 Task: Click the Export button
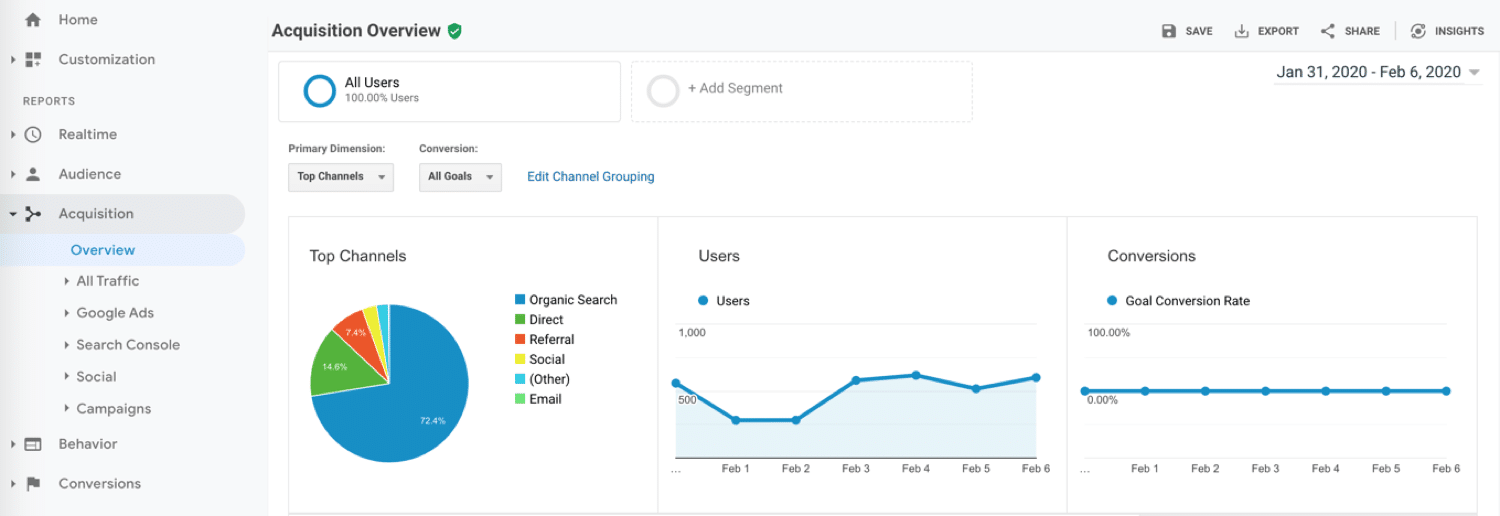click(x=1266, y=31)
